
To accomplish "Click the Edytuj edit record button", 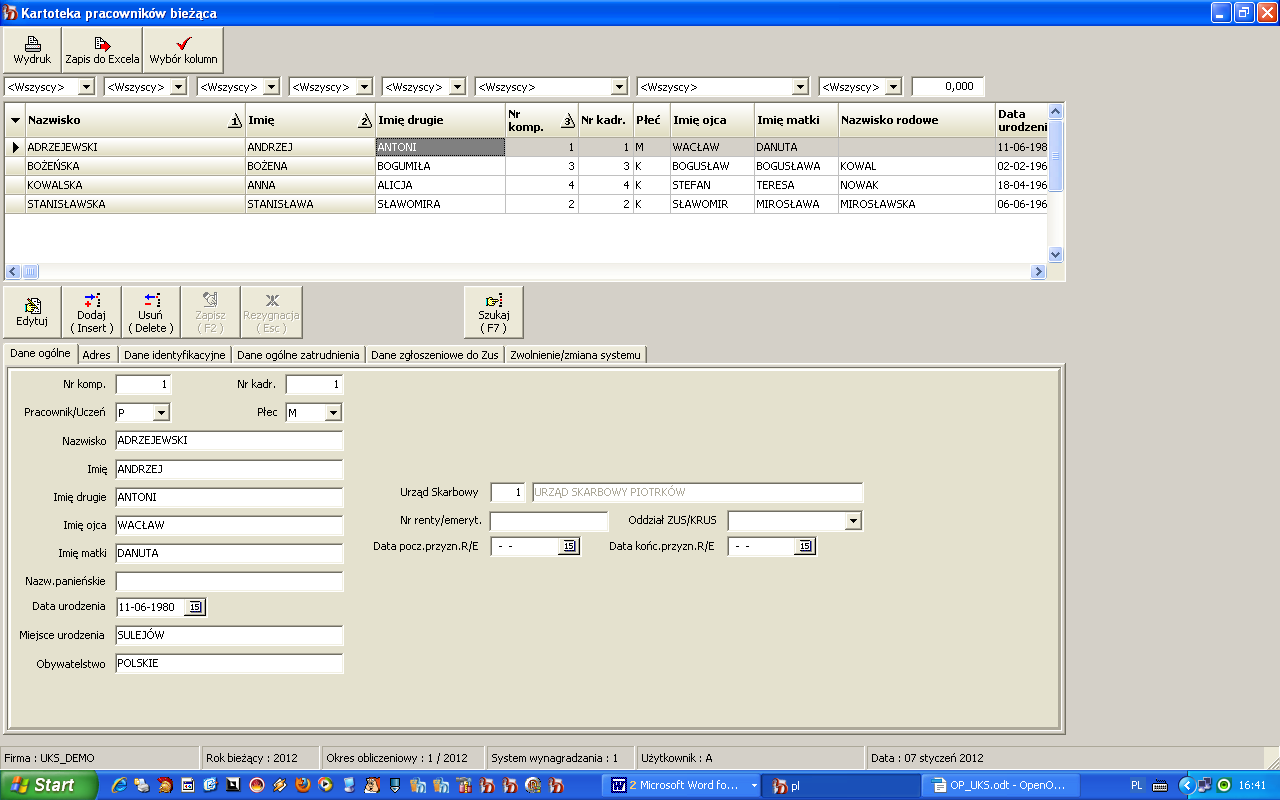I will click(x=32, y=312).
